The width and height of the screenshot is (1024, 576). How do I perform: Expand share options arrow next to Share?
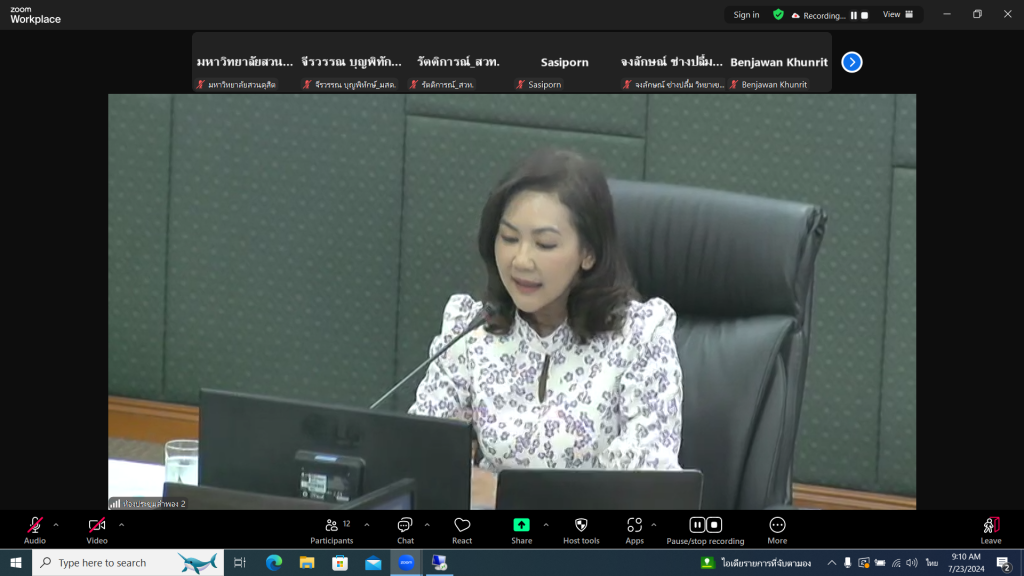(546, 524)
